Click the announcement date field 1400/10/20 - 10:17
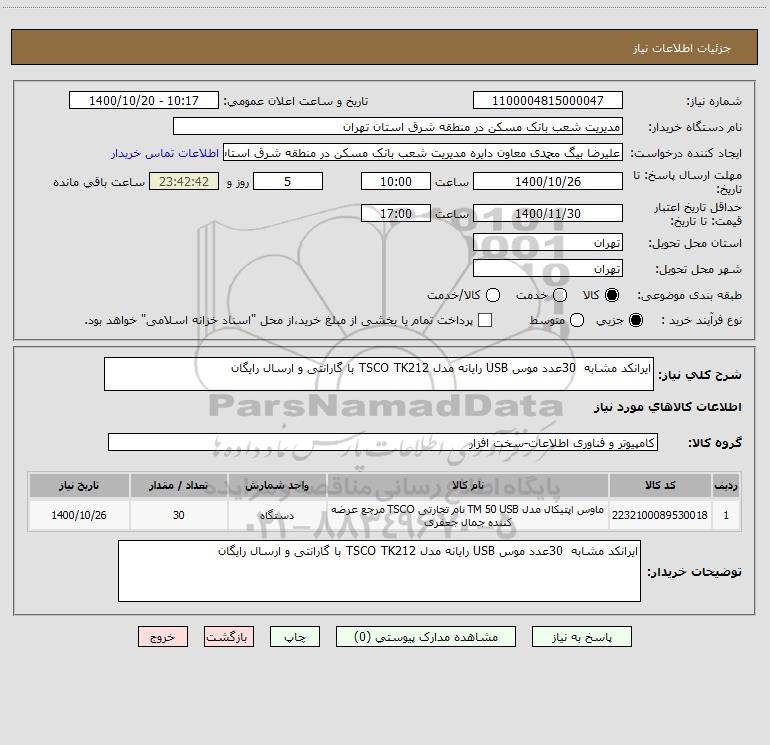This screenshot has height=745, width=770. (x=144, y=100)
